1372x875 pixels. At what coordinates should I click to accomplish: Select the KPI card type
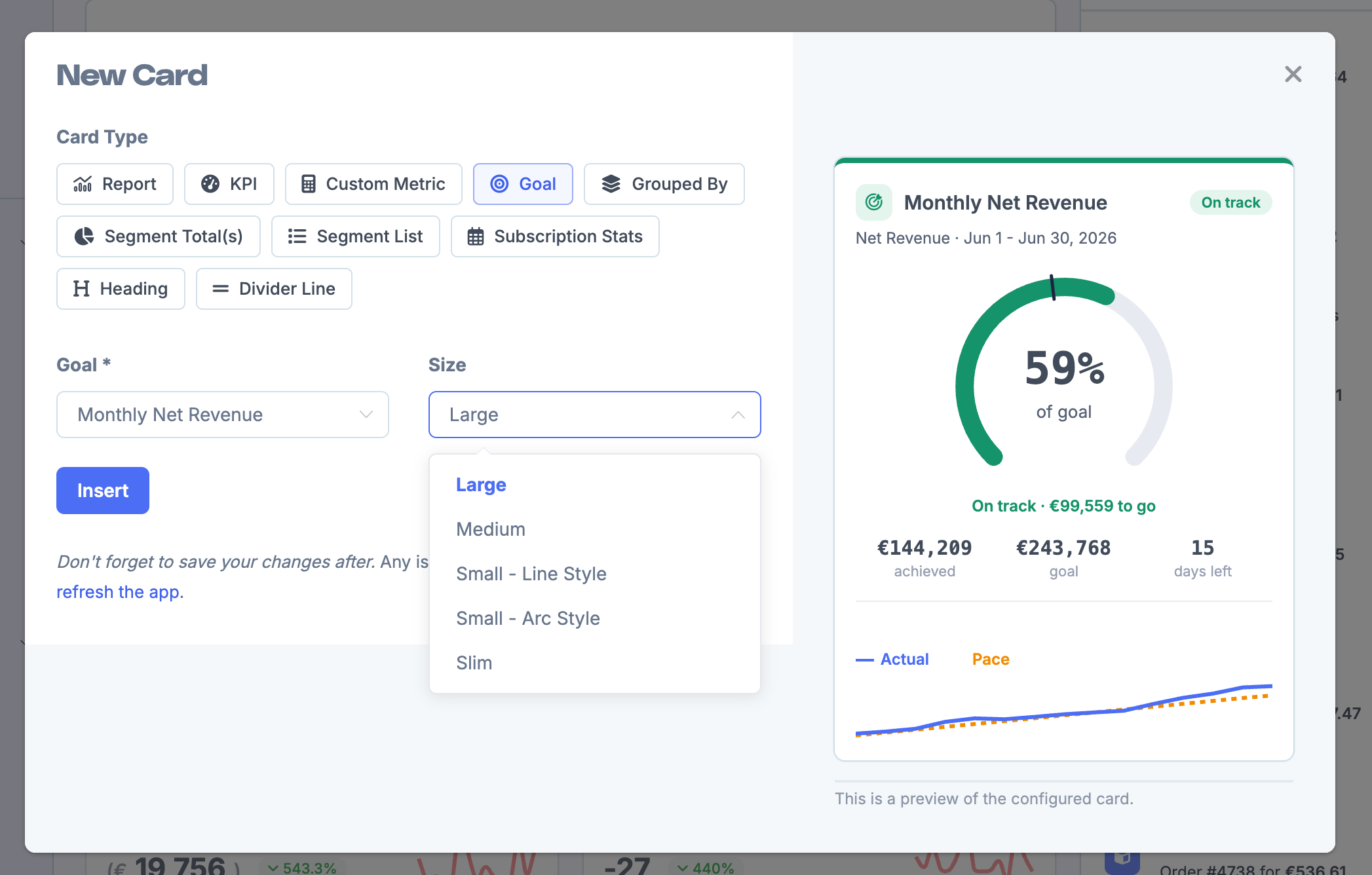(229, 184)
